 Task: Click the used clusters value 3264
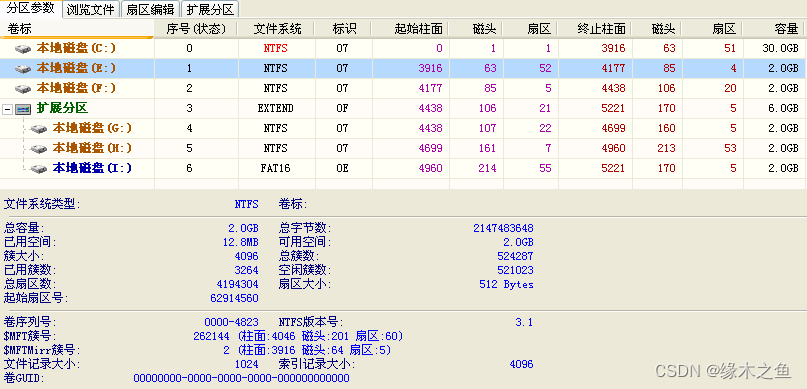[246, 270]
